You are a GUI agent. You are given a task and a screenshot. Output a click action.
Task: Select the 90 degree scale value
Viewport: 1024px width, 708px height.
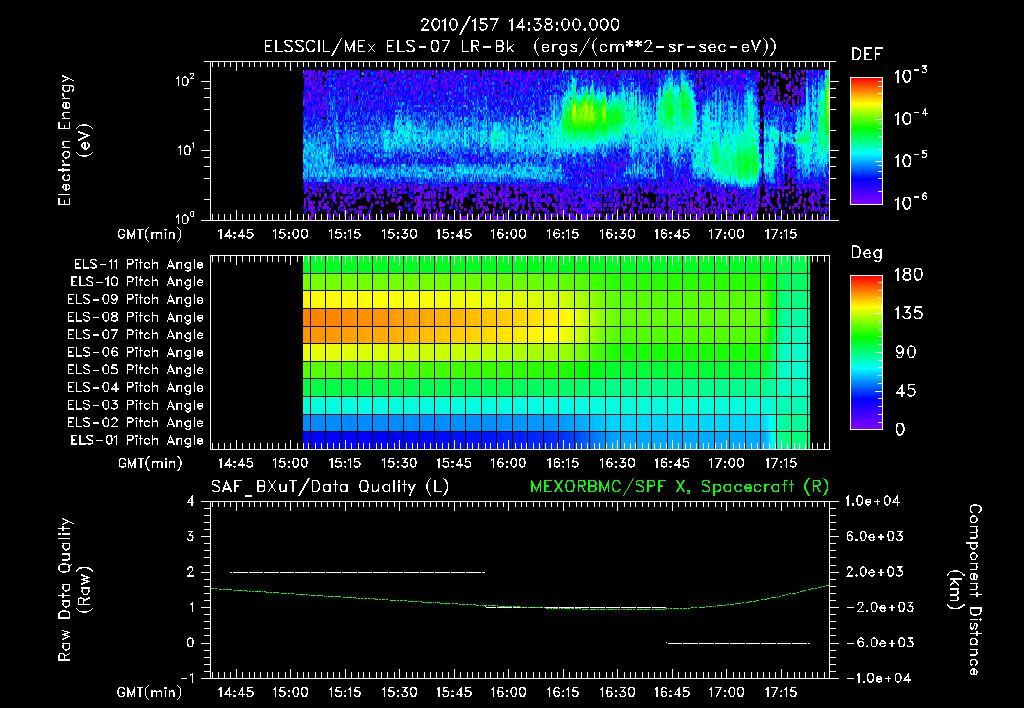tap(906, 352)
